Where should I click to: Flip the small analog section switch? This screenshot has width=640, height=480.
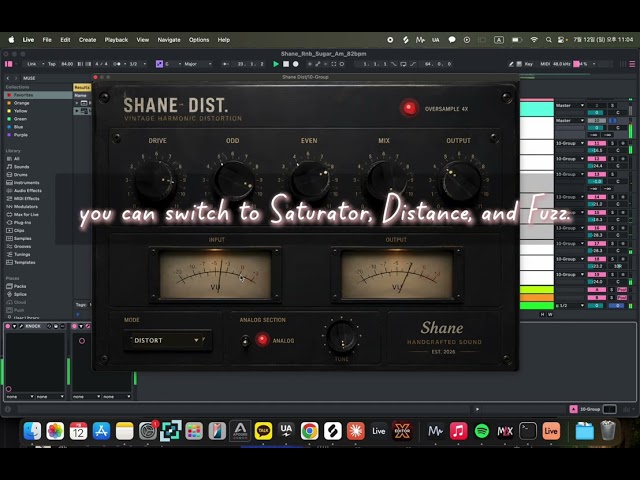coord(245,340)
